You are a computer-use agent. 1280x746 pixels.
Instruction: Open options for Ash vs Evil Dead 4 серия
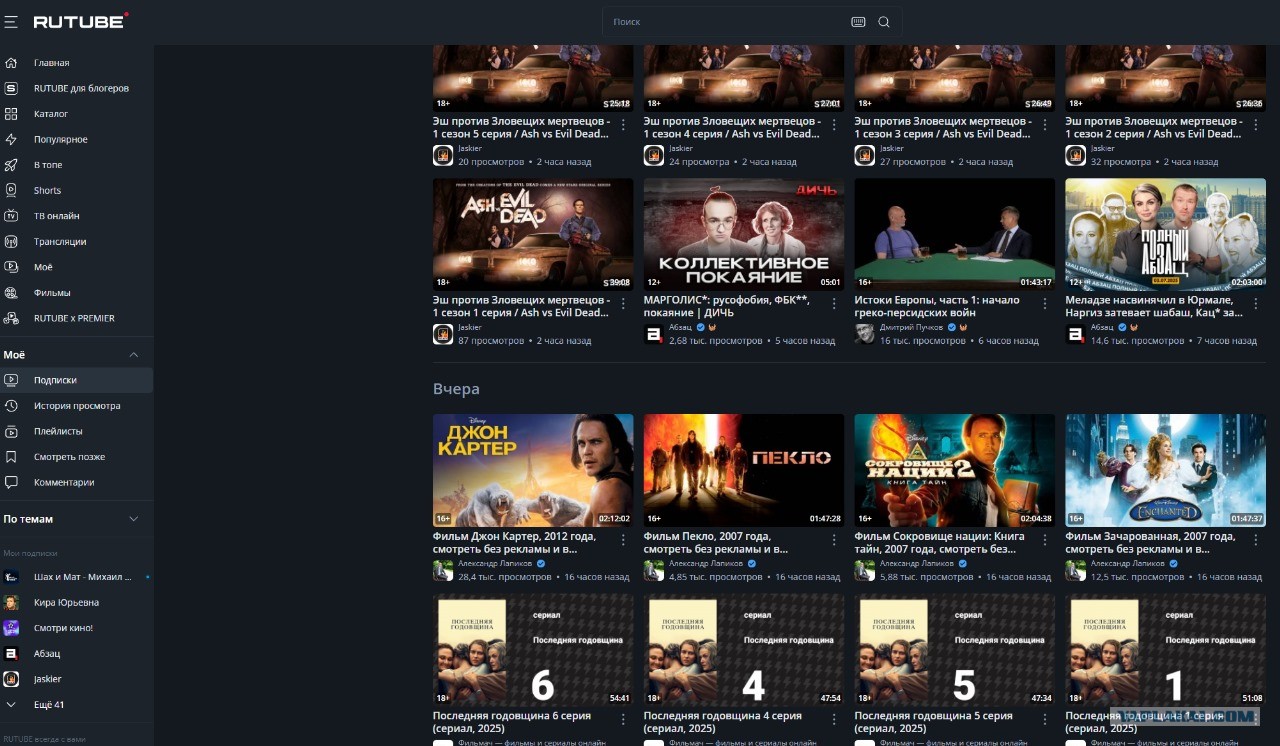[x=834, y=125]
